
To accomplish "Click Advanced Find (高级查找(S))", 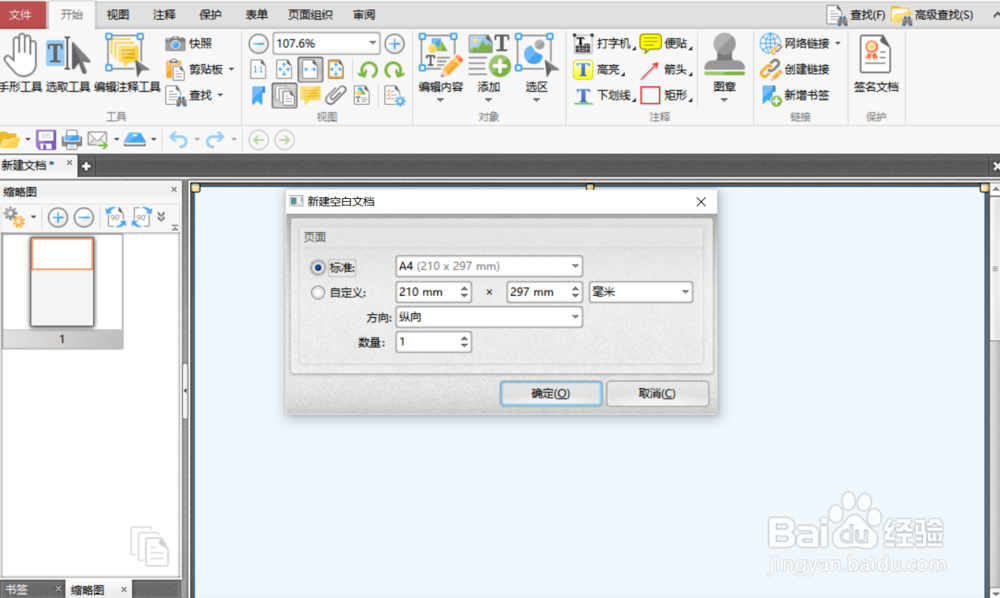I will point(932,15).
